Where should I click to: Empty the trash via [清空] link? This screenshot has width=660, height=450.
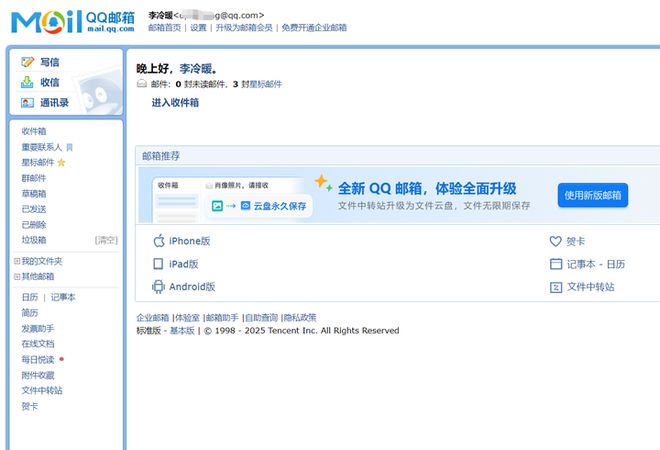(106, 240)
